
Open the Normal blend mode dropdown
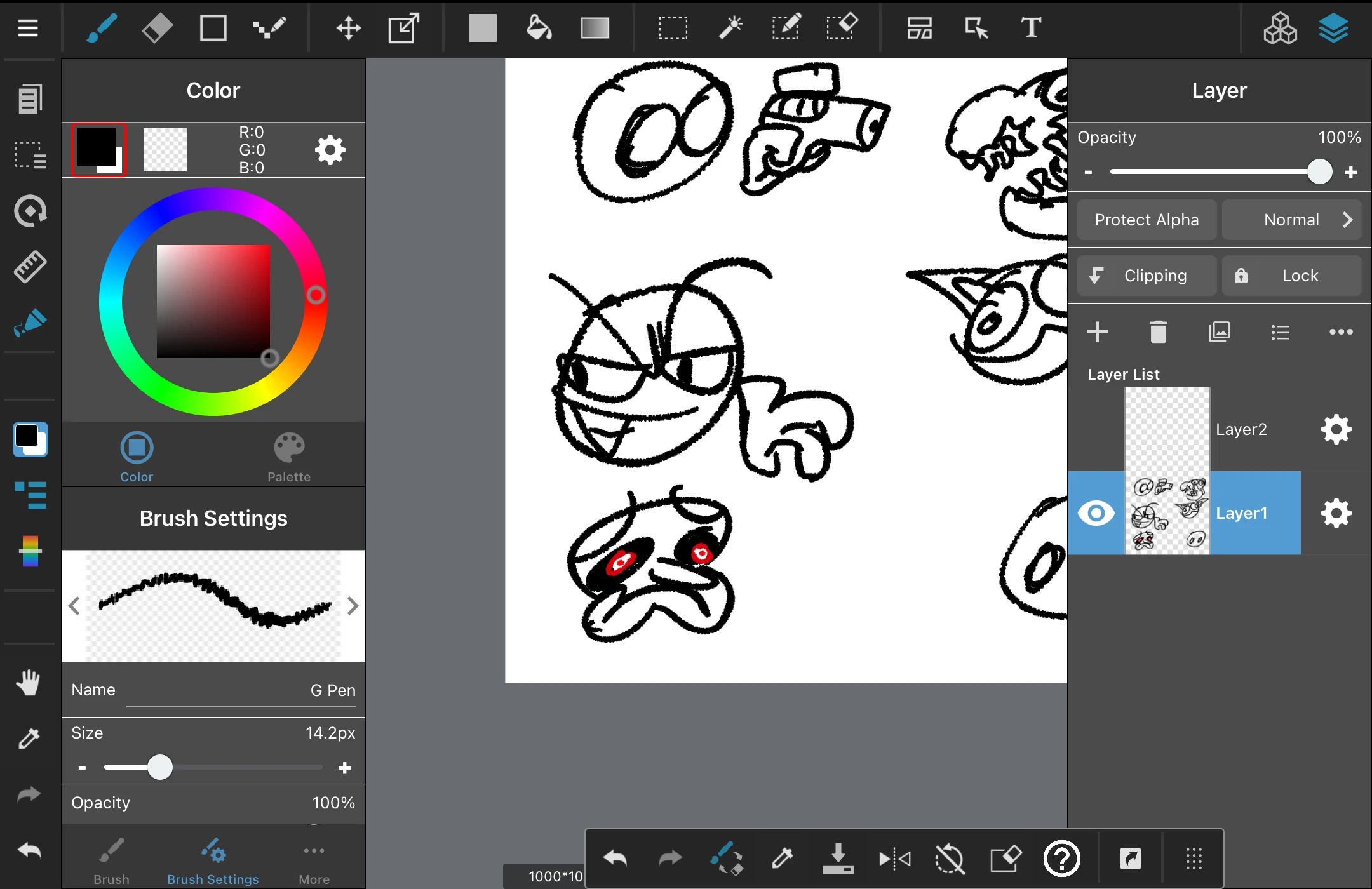(x=1292, y=219)
